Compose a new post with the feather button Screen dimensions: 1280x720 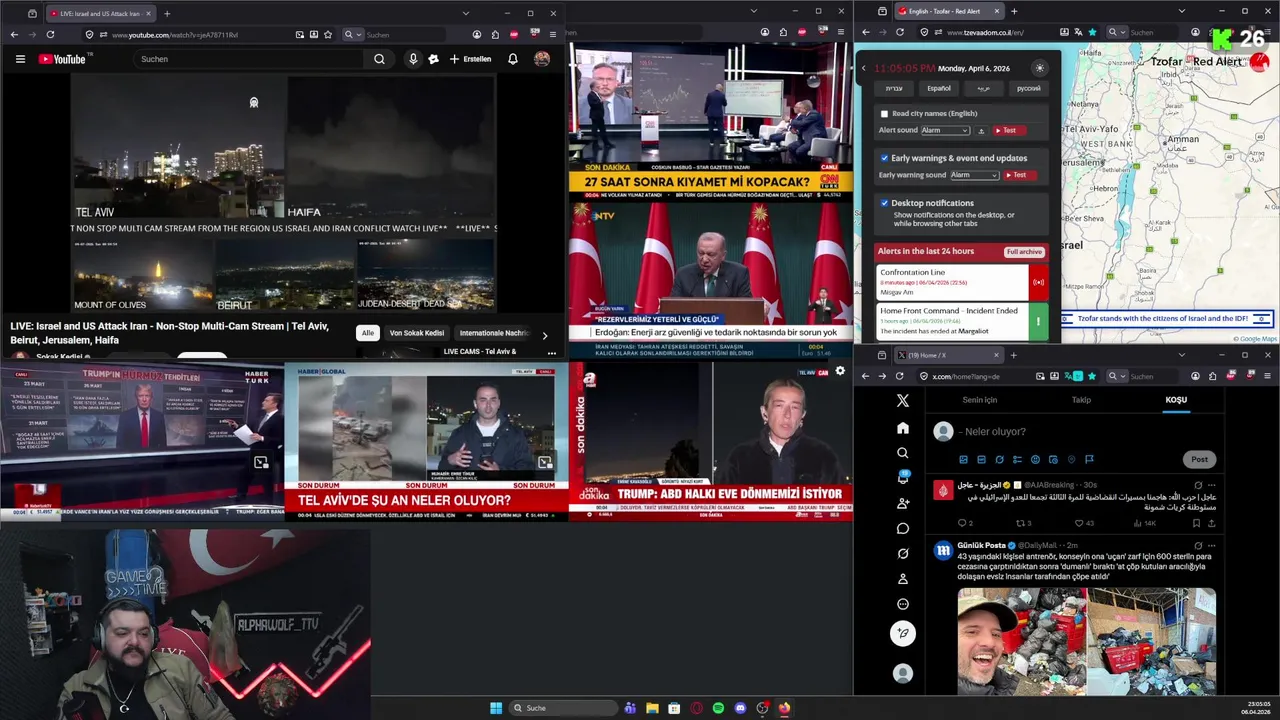(x=903, y=633)
